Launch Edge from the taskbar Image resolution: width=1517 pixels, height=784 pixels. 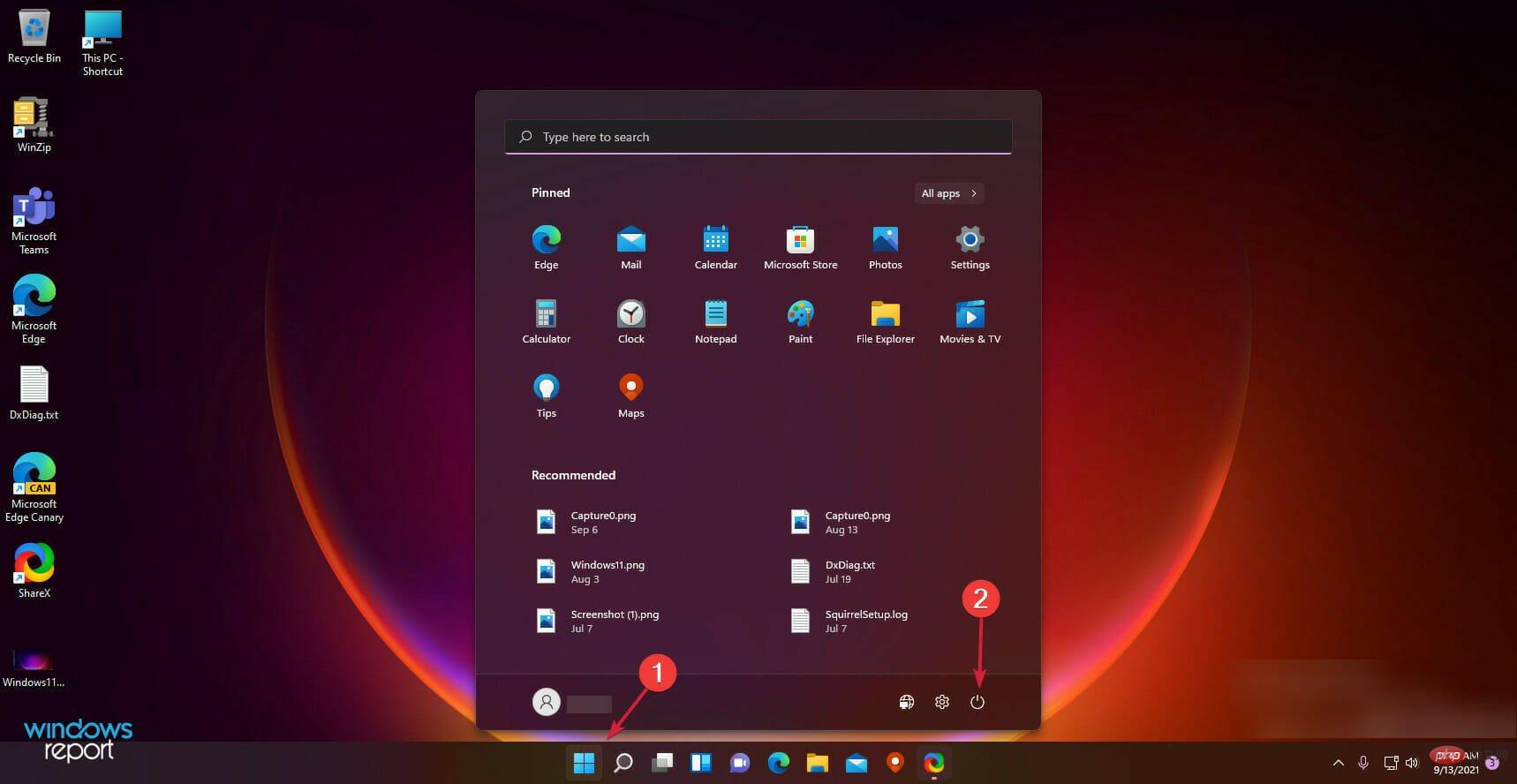click(x=779, y=763)
